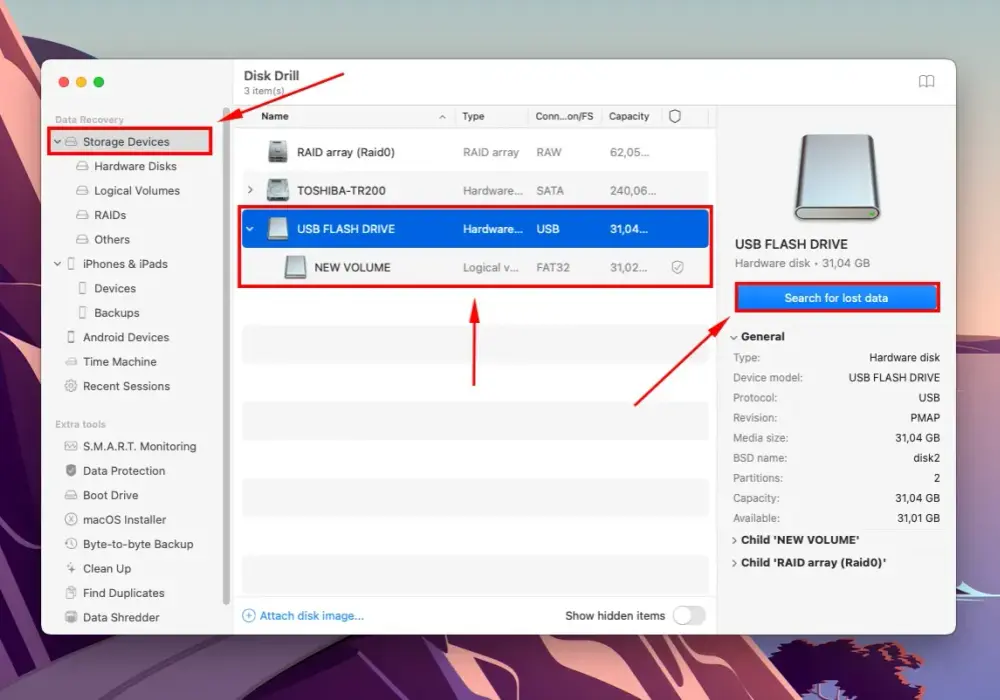Click the Clean Up sparkle icon
The height and width of the screenshot is (700, 1000).
pyautogui.click(x=71, y=568)
